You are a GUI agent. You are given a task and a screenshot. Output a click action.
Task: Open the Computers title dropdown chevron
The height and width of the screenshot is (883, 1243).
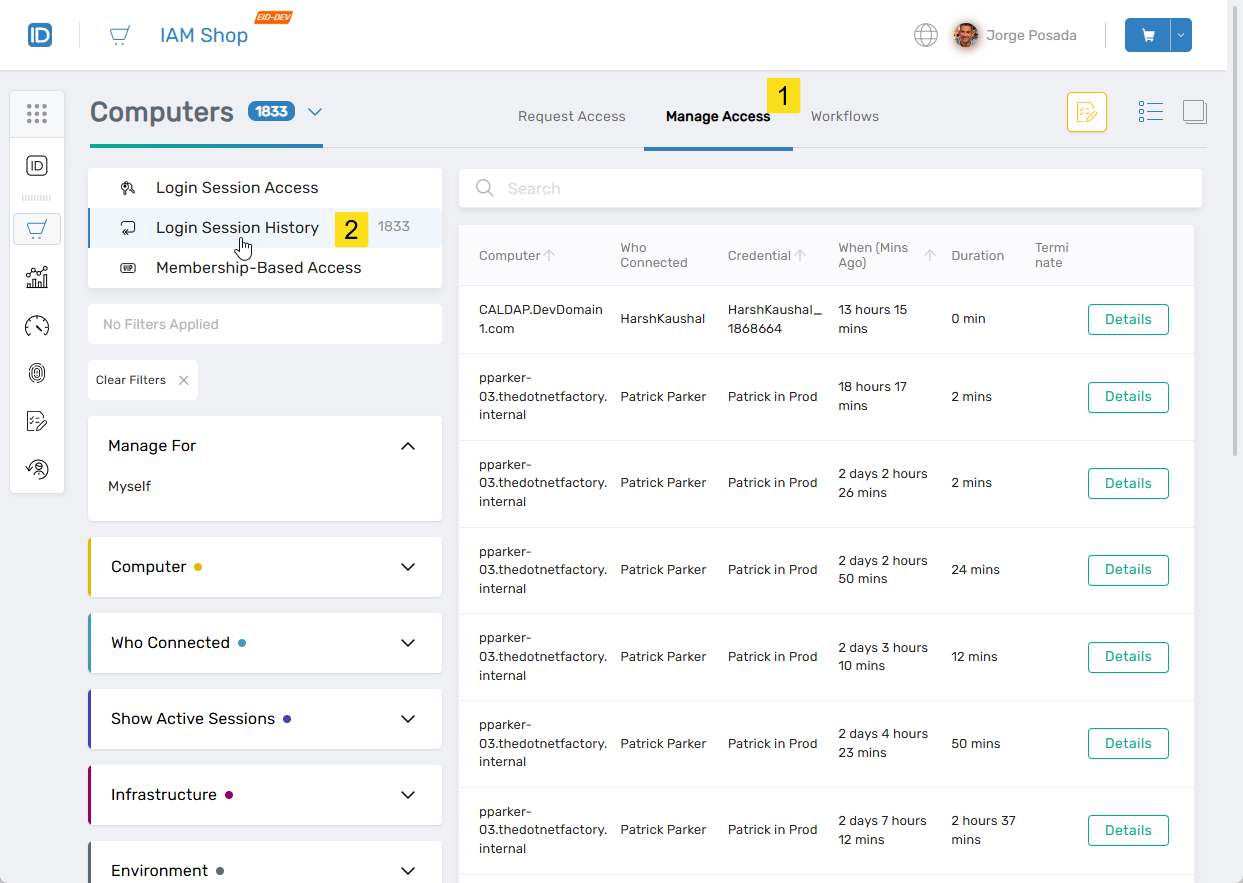coord(315,112)
